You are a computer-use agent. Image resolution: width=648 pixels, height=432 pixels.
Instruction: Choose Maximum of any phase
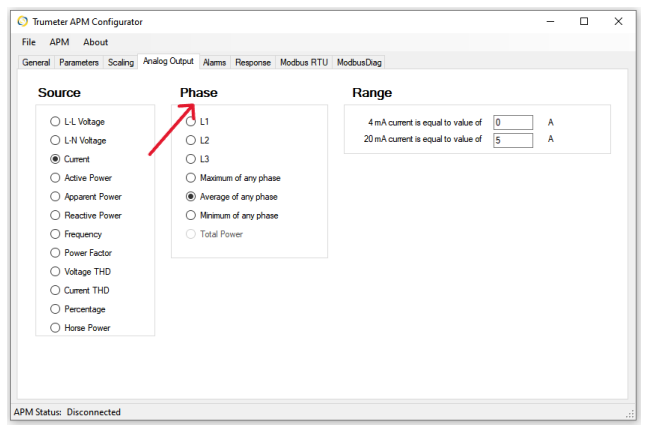point(233,178)
